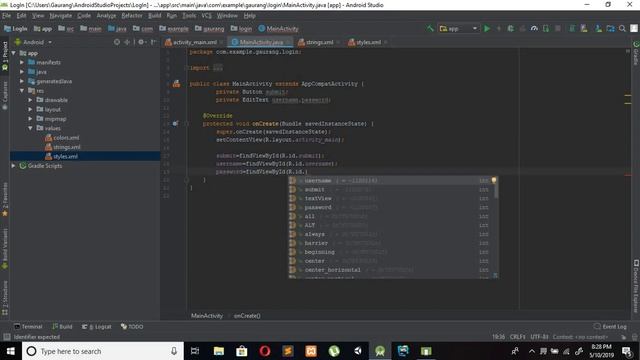Open Project Structure icon in toolbar
640x360 pixels.
[610, 29]
